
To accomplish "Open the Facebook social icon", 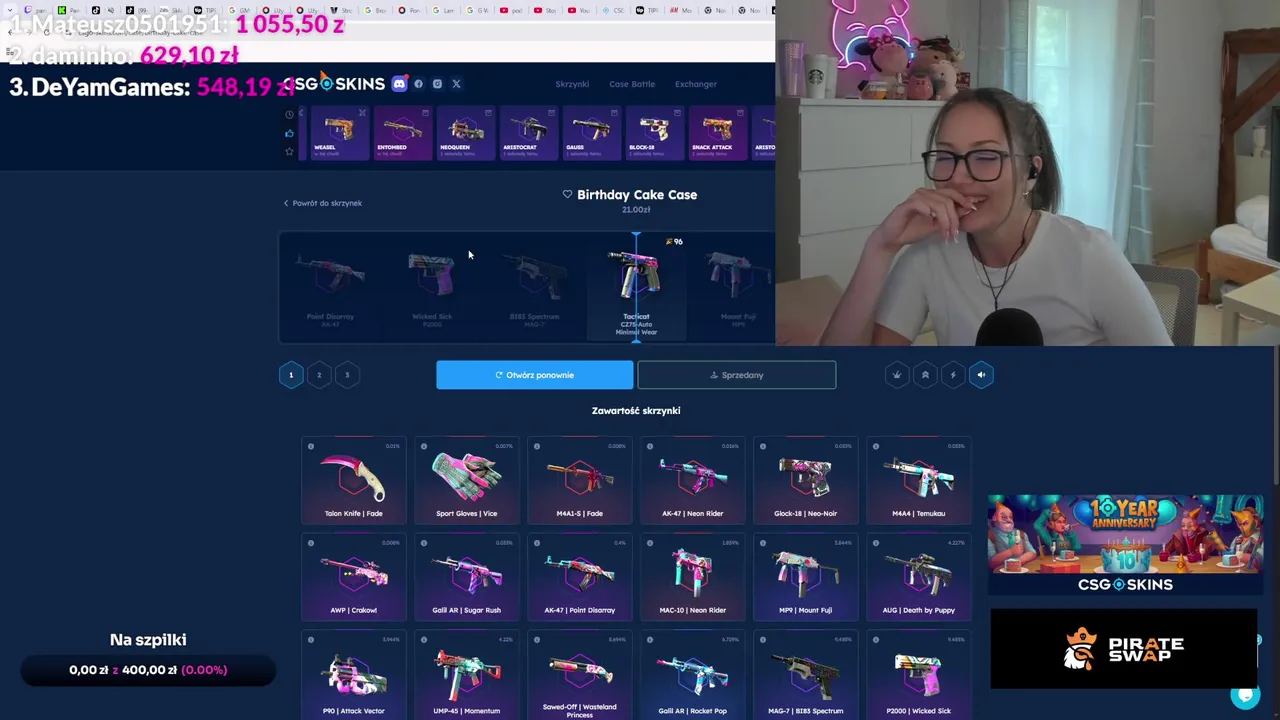I will [418, 84].
